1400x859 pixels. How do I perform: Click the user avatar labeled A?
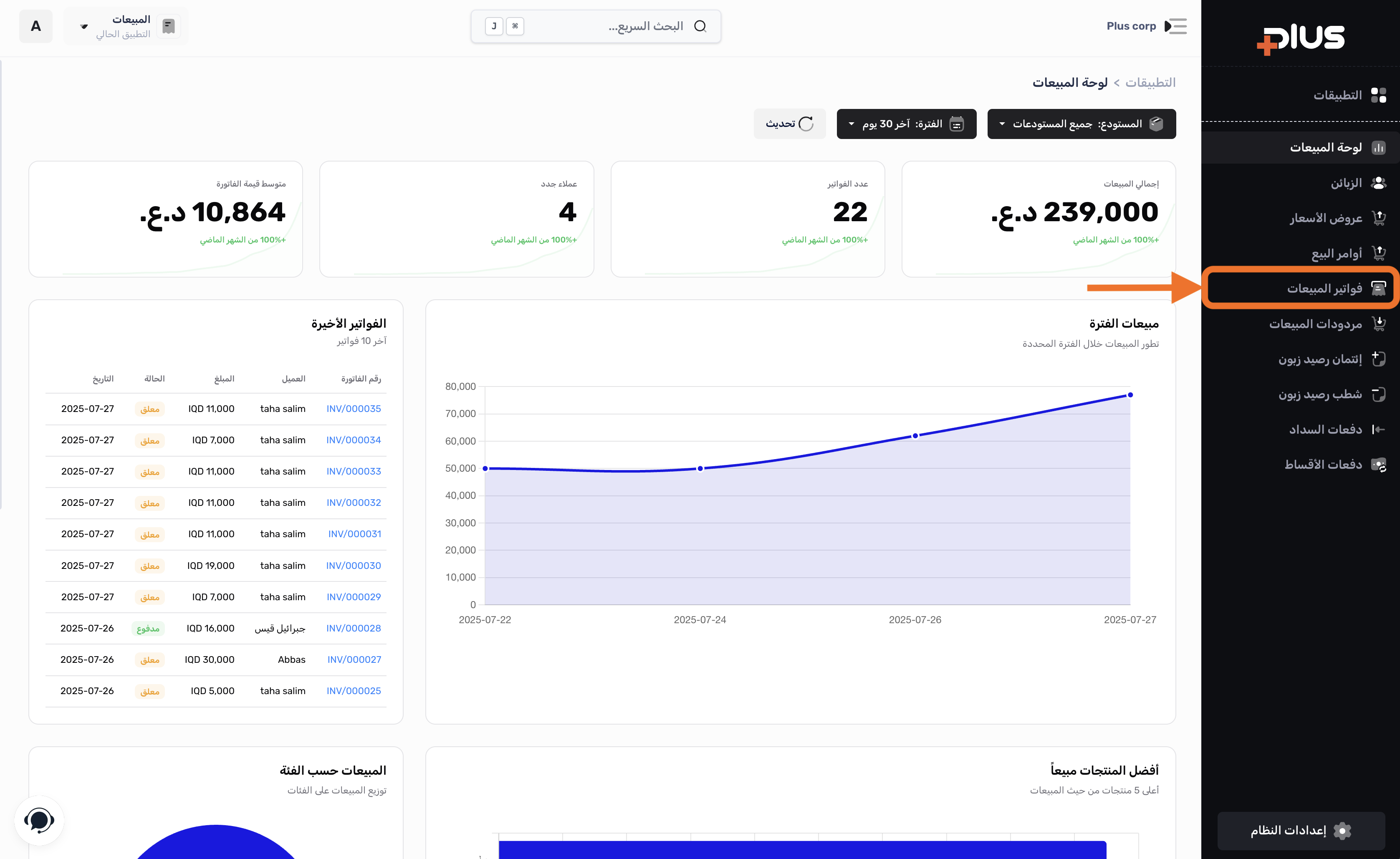click(x=36, y=26)
